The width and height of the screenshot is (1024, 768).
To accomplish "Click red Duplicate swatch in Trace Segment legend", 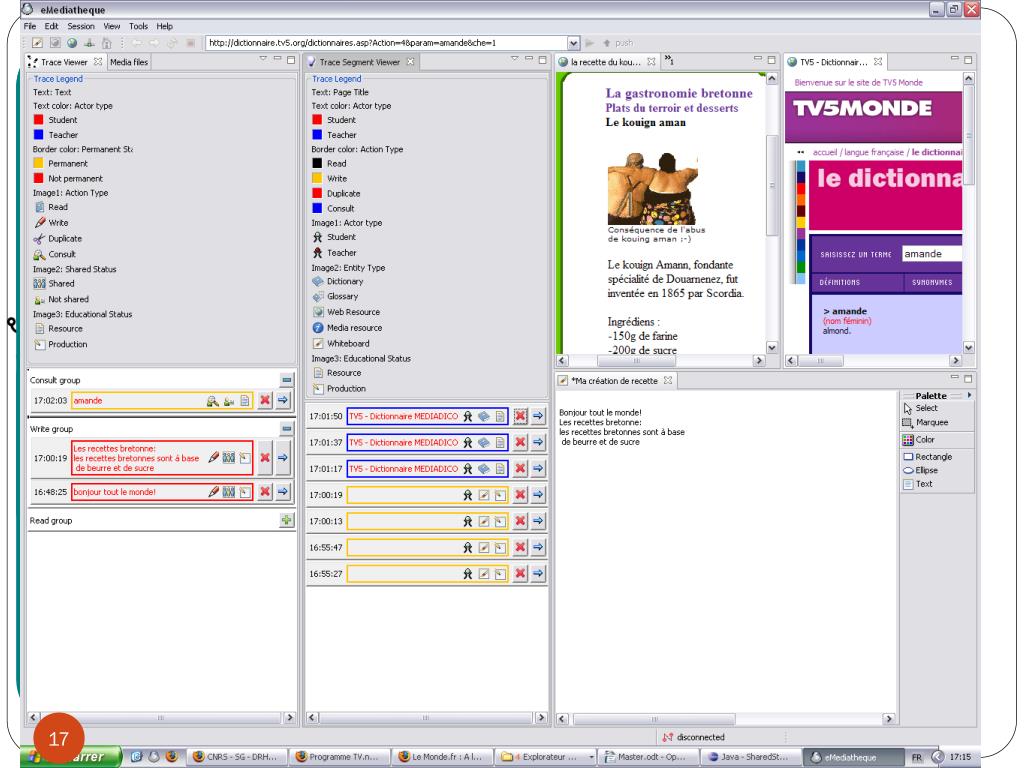I will point(317,193).
